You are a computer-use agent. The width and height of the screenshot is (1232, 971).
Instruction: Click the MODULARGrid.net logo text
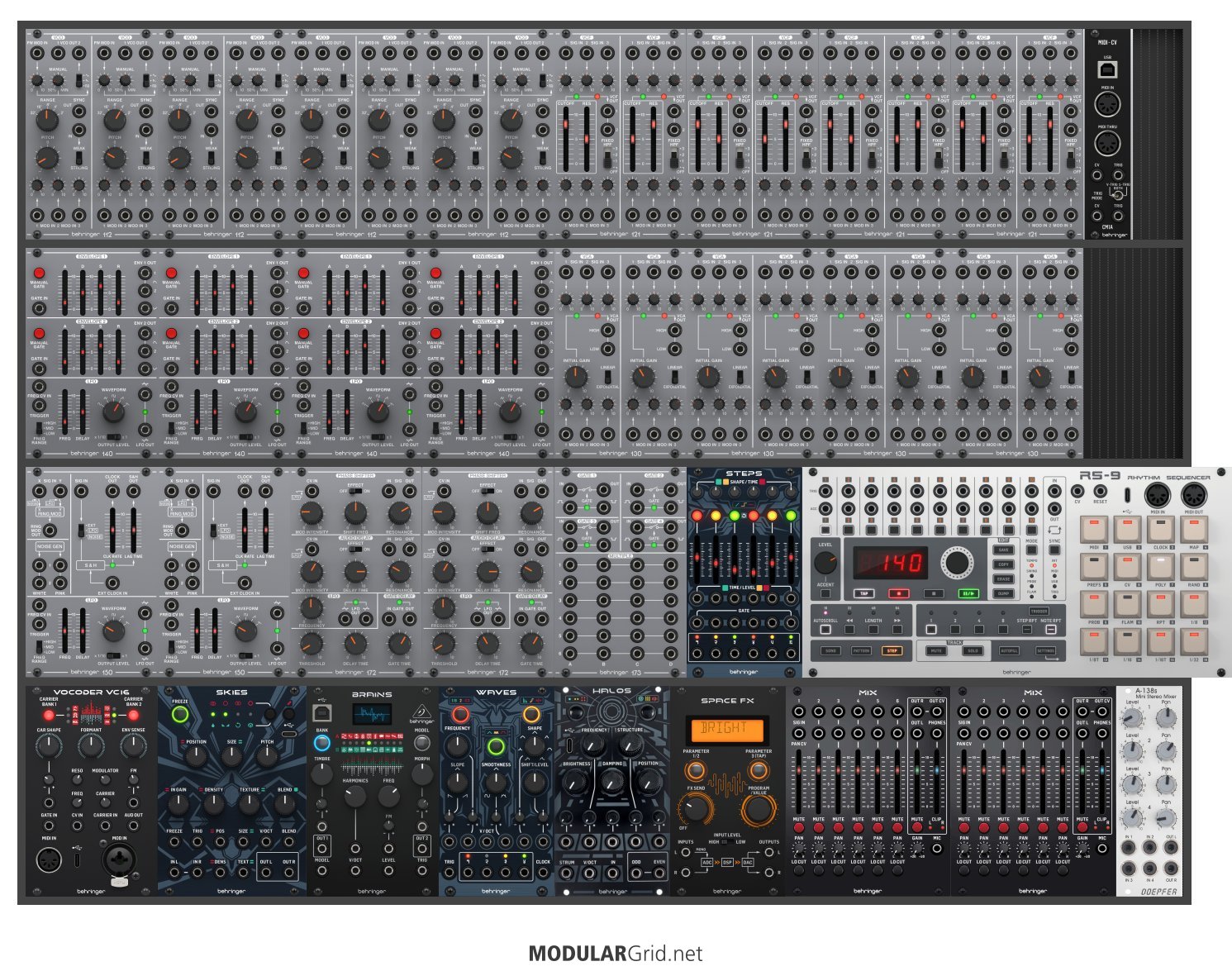[x=616, y=953]
